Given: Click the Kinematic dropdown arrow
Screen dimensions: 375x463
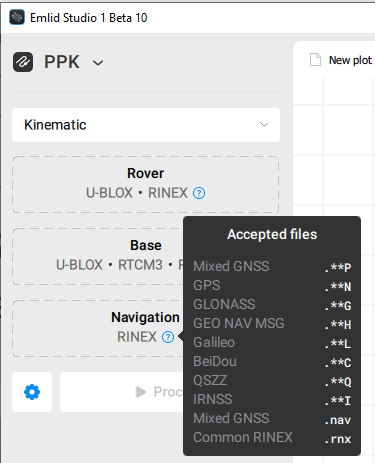Looking at the screenshot, I should (264, 125).
